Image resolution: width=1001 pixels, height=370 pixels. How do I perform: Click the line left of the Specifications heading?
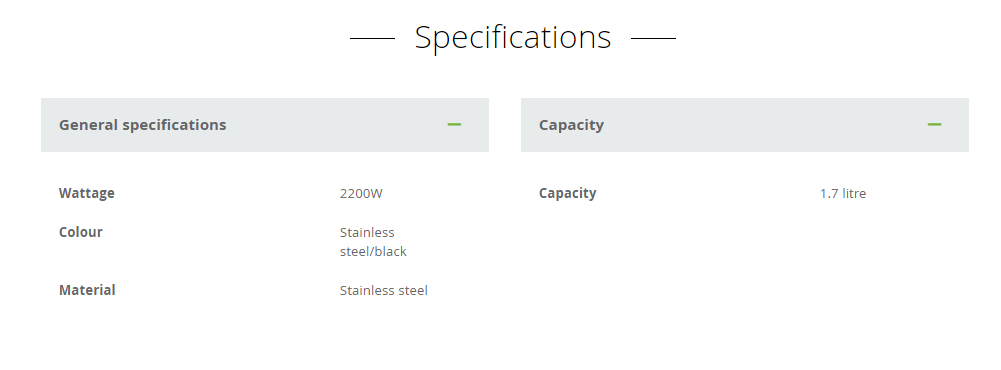click(372, 38)
